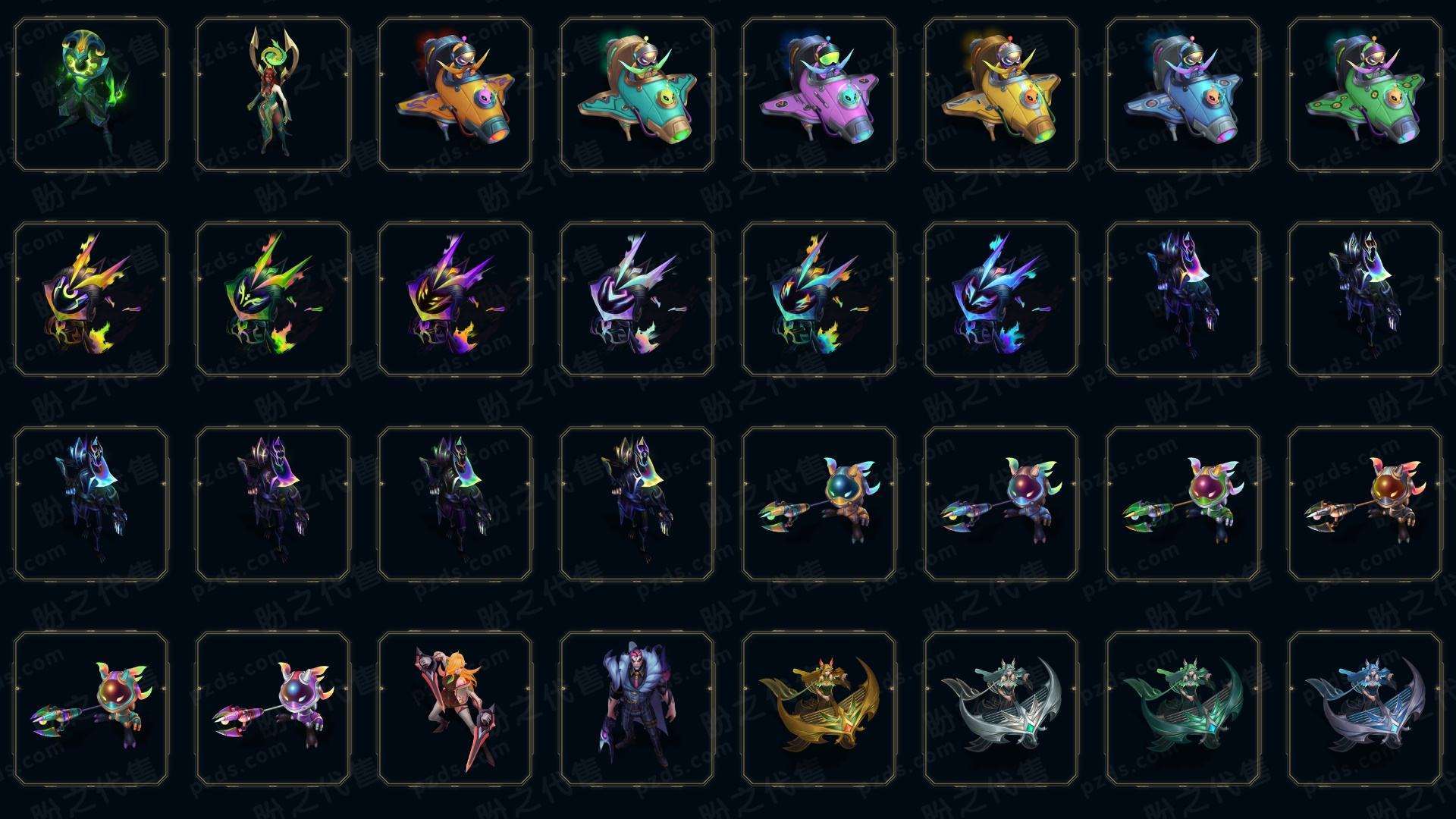Image resolution: width=1456 pixels, height=819 pixels.
Task: Select the golden manta rider skin
Action: tap(819, 708)
